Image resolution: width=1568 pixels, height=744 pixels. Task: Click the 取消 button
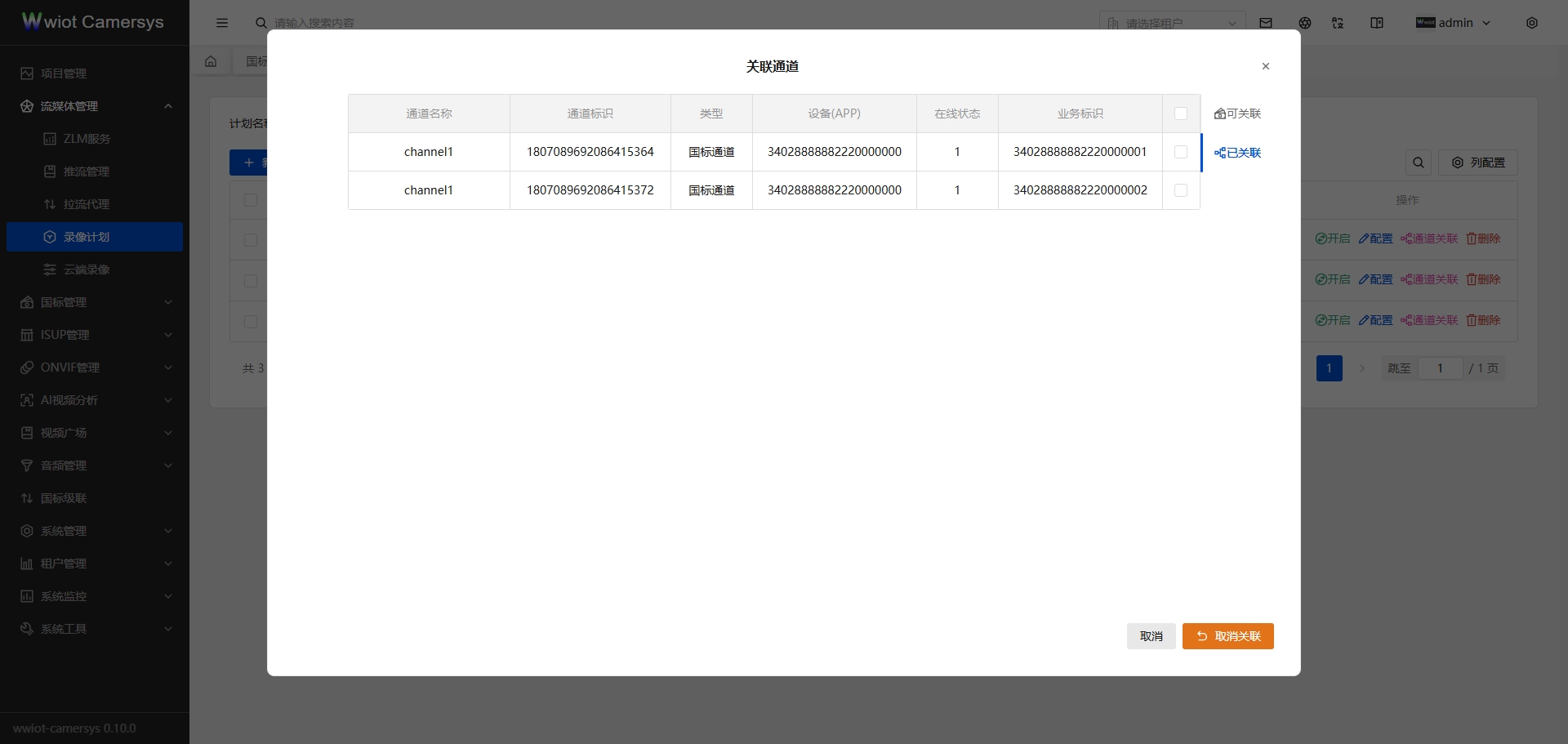click(1151, 636)
